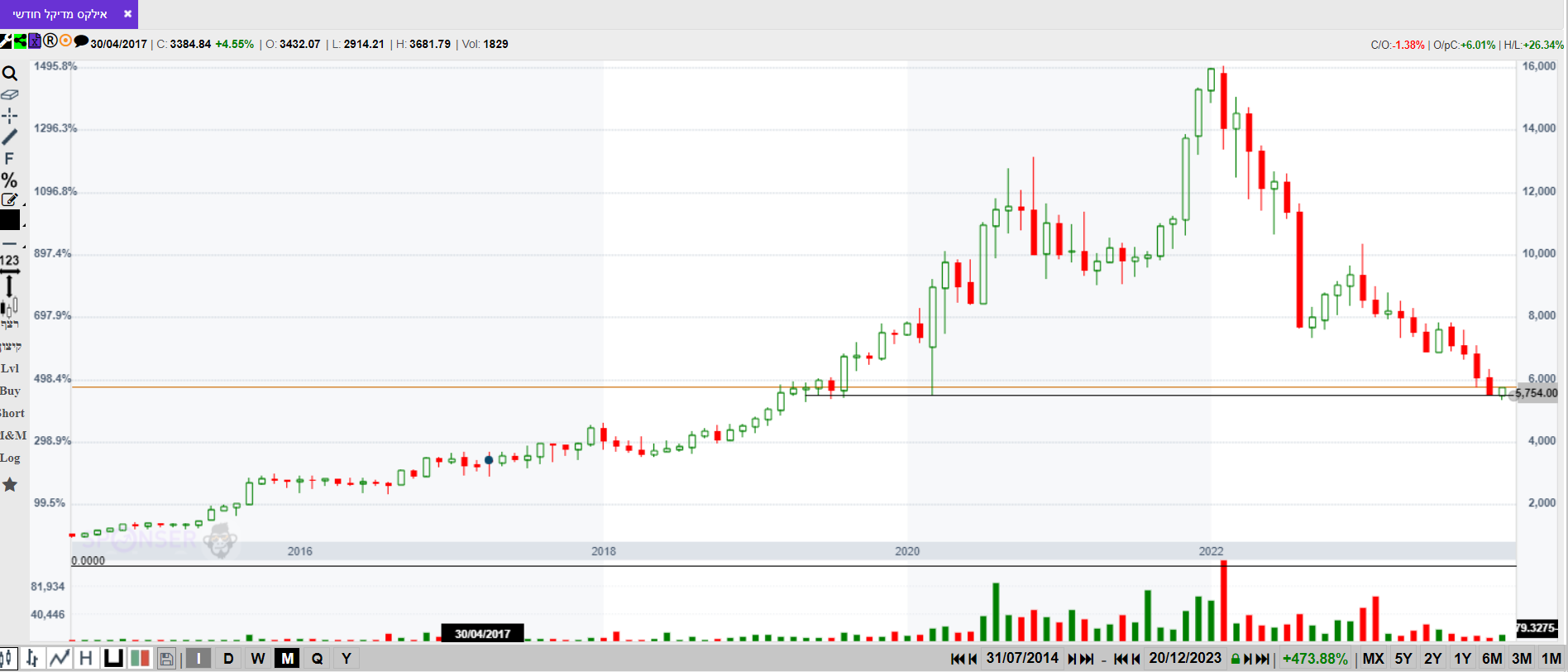Select the magnifier zoom tool
Image resolution: width=1568 pixels, height=672 pixels.
click(10, 74)
